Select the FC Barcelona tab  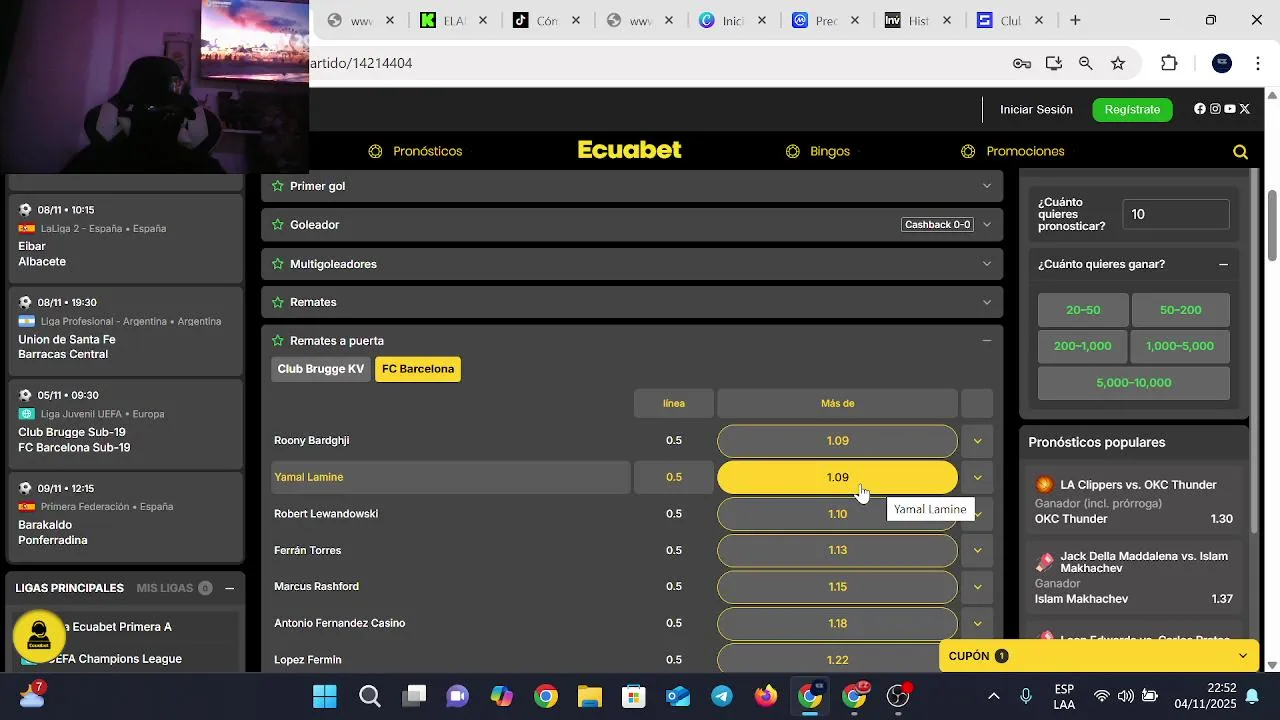point(418,369)
